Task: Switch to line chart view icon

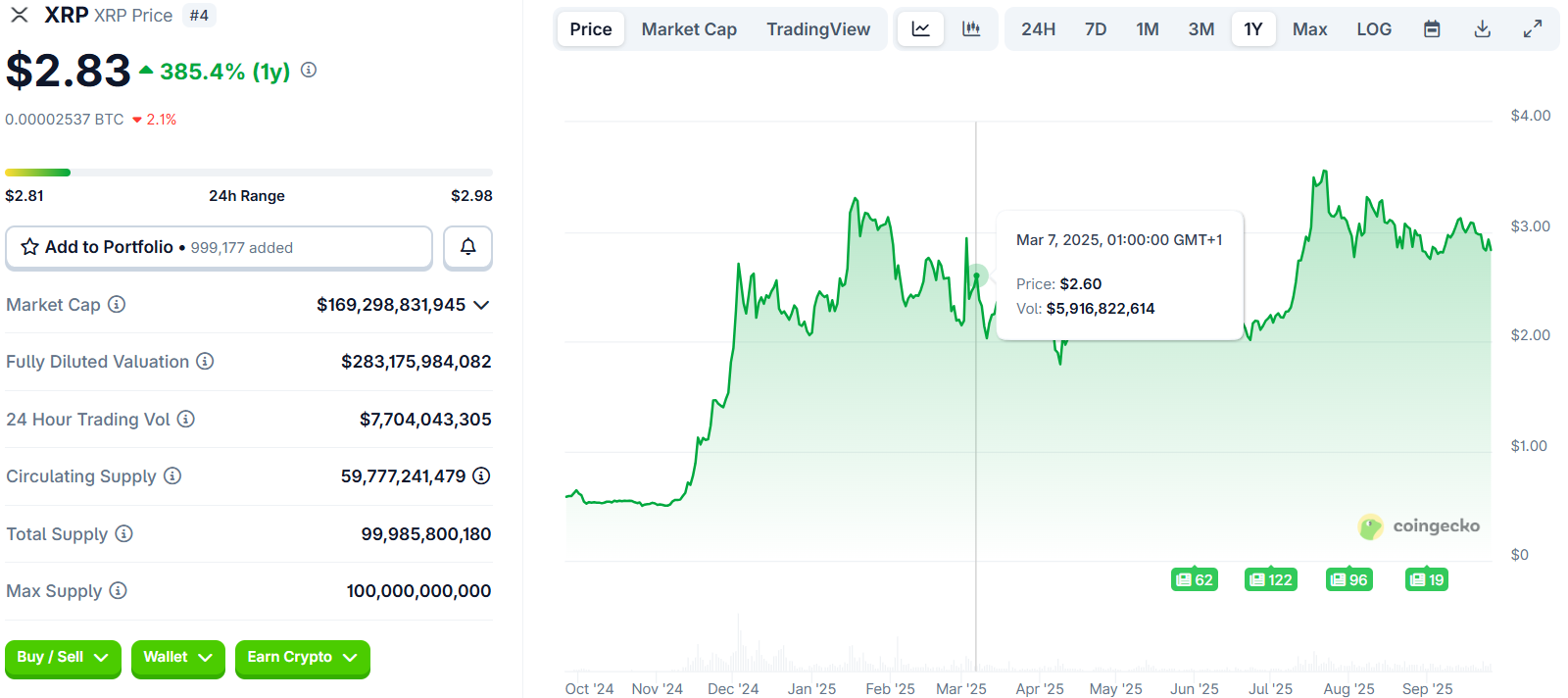Action: pos(920,29)
